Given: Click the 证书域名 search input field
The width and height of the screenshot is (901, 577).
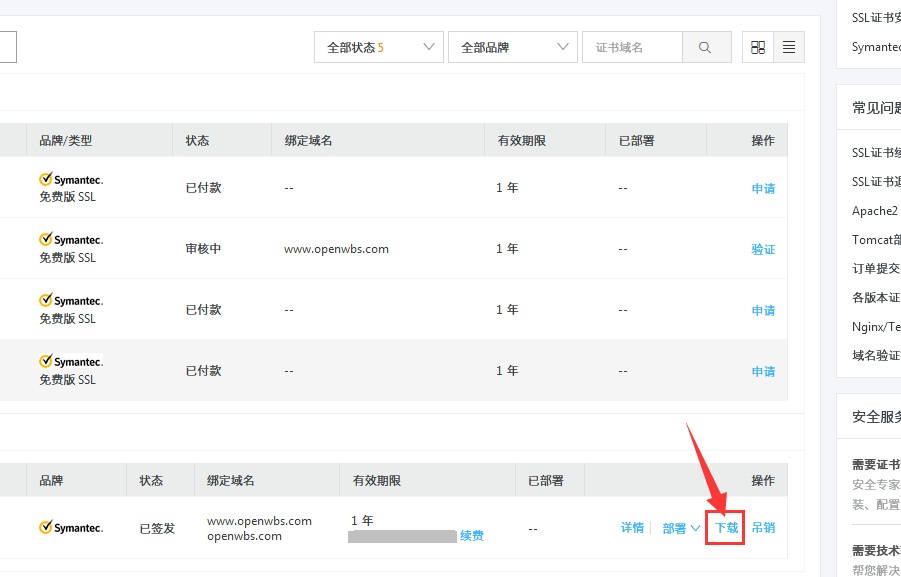Looking at the screenshot, I should [632, 46].
